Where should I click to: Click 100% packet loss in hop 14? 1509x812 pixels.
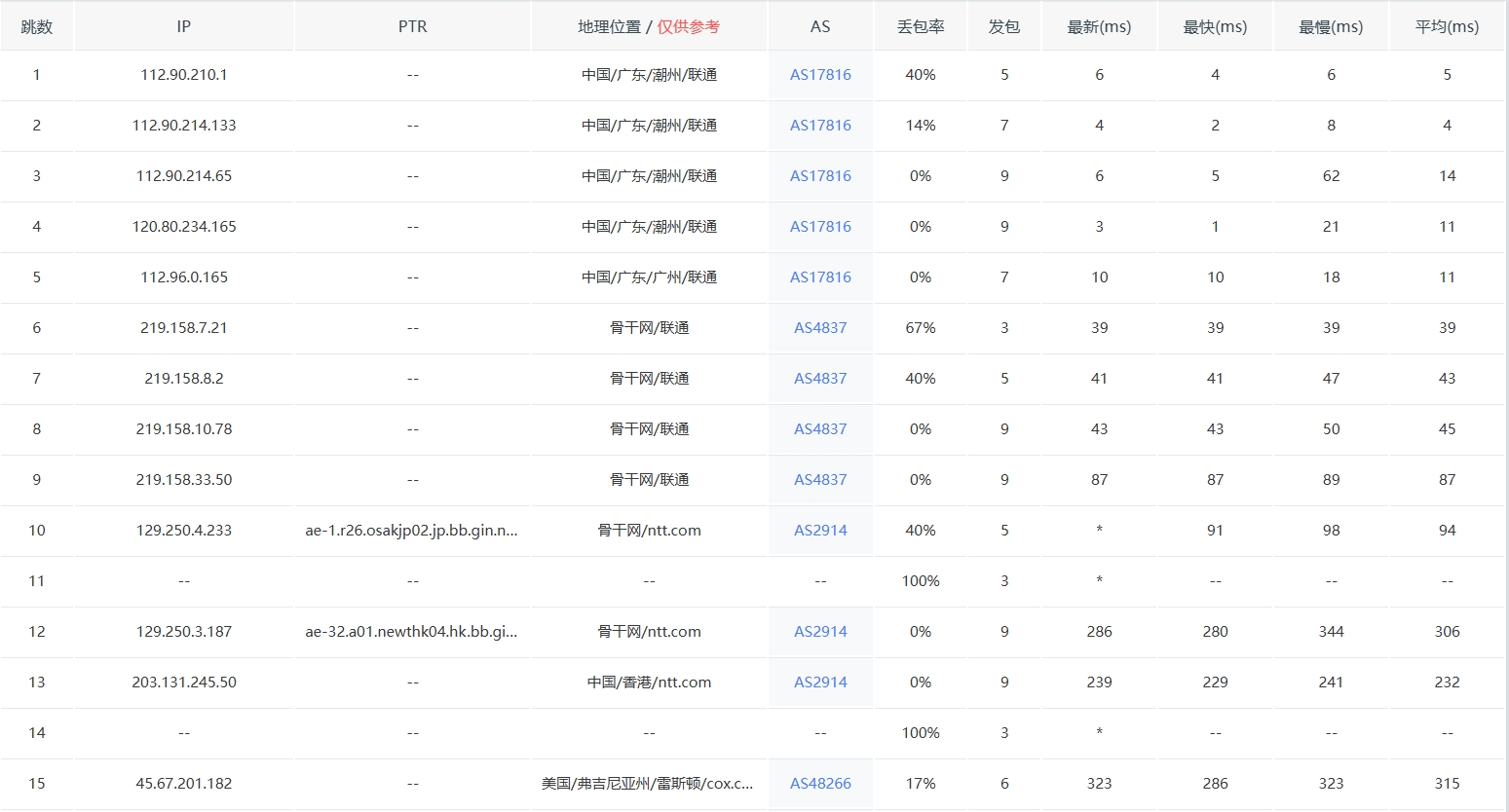(x=921, y=733)
